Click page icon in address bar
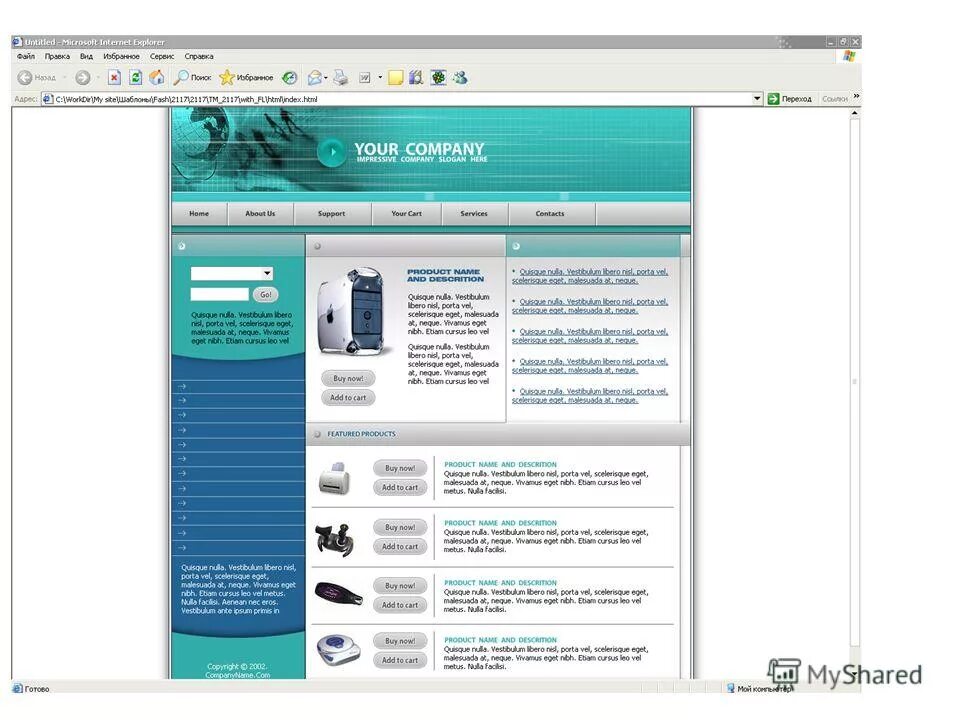The width and height of the screenshot is (960, 720). click(47, 99)
